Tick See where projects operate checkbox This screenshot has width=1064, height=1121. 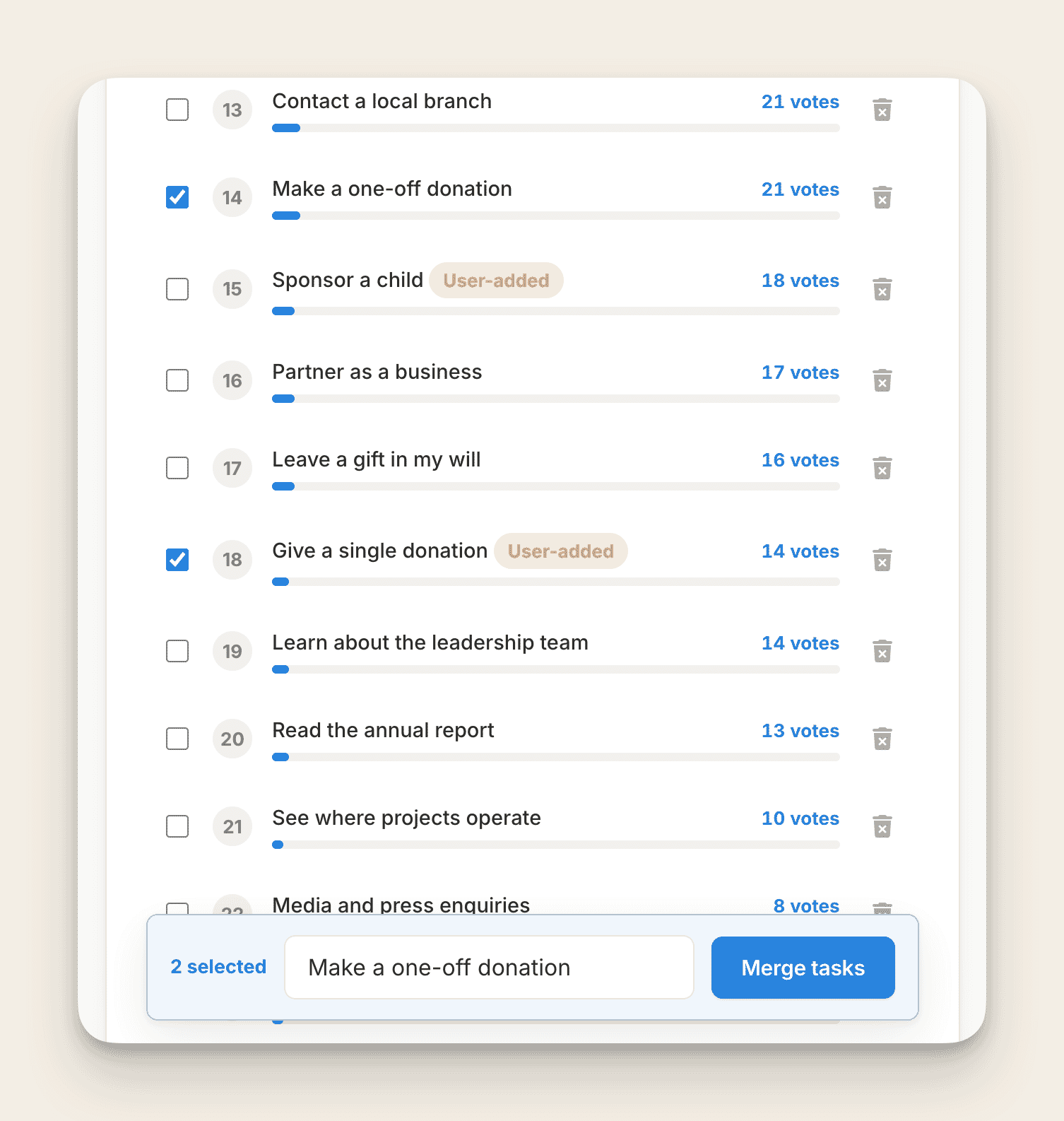[x=177, y=826]
